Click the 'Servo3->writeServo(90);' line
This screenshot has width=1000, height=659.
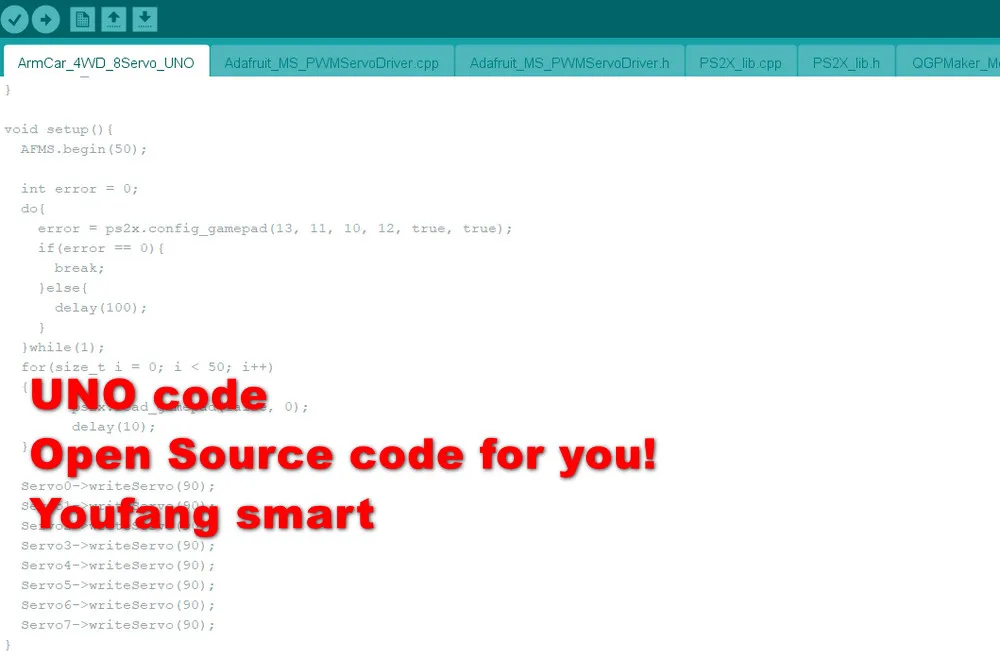pos(118,545)
